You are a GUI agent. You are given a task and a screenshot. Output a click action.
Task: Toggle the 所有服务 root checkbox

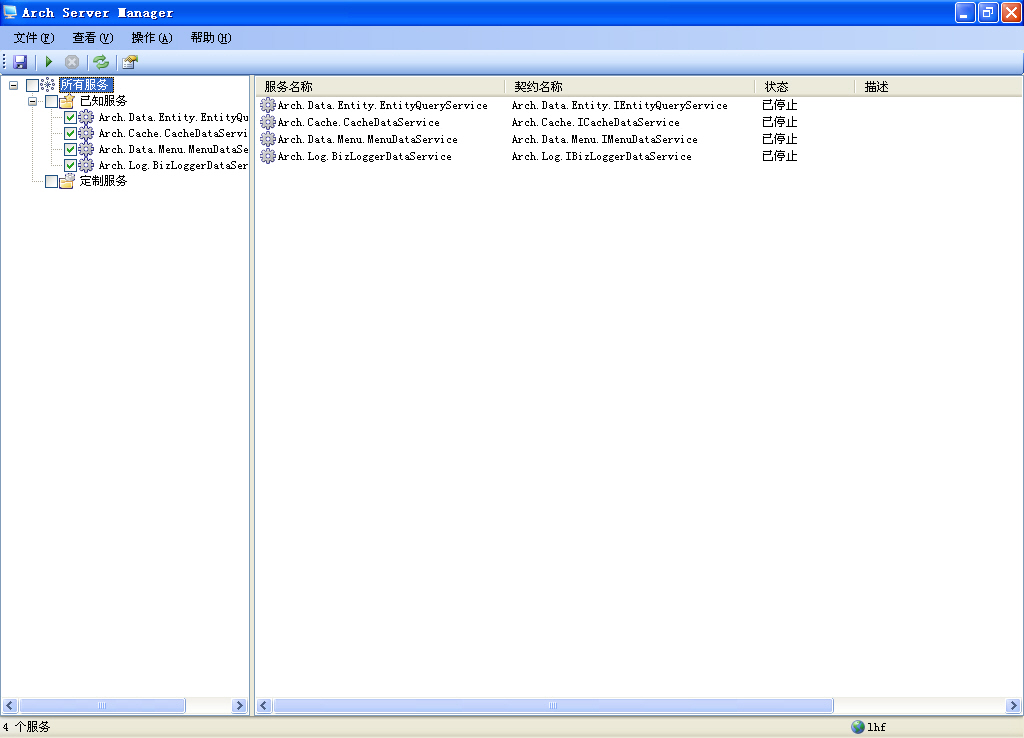click(32, 85)
